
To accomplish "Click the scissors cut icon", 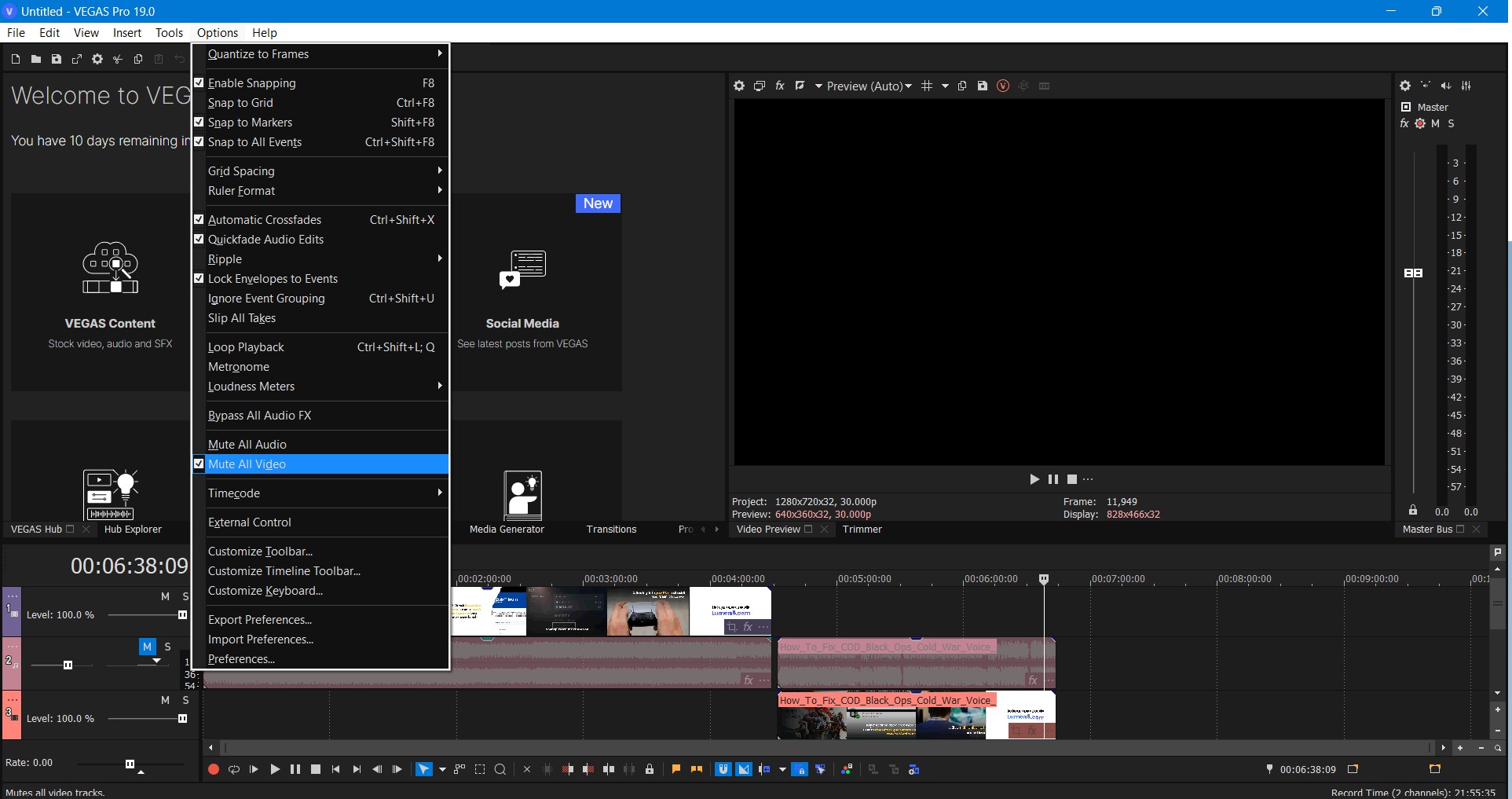I will [117, 59].
